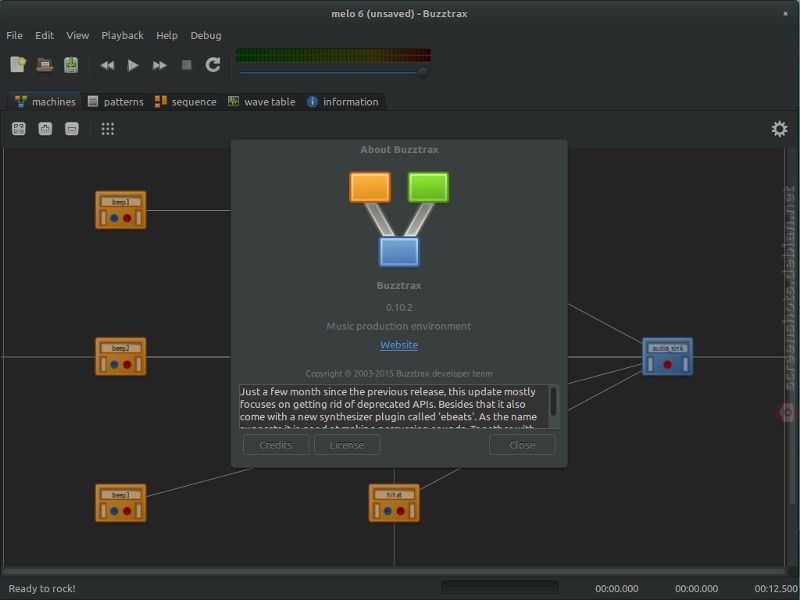The width and height of the screenshot is (800, 600).
Task: Open the Debug menu
Action: tap(206, 35)
